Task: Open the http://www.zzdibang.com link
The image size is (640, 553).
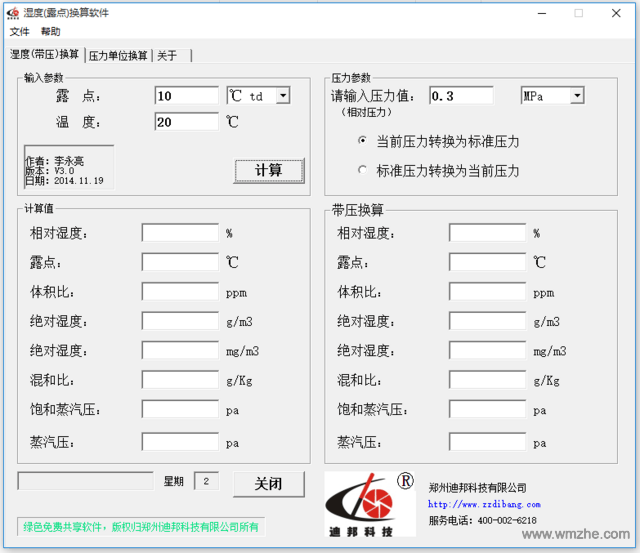Action: point(484,504)
